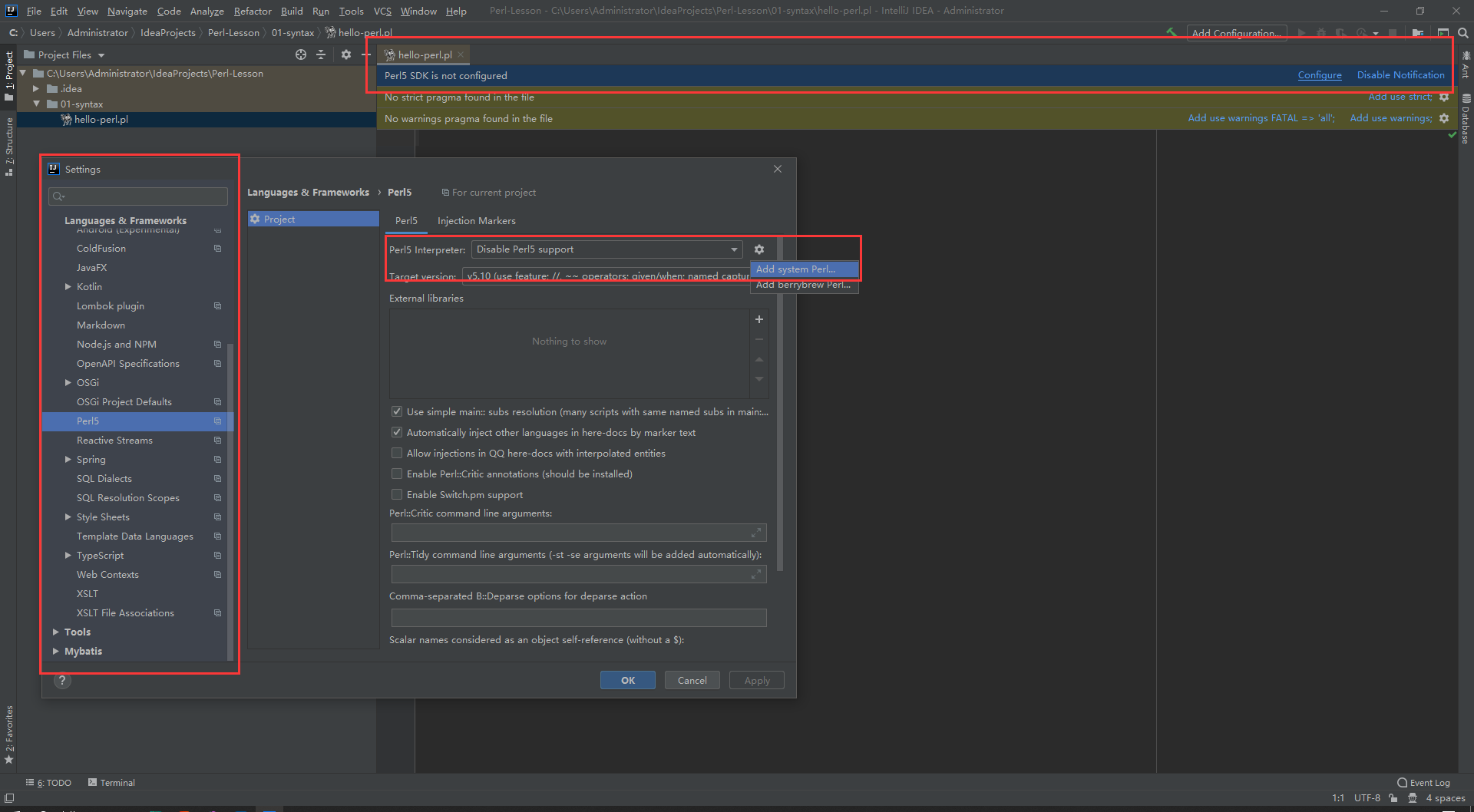Open the Perl5 Interpreter dropdown
Image resolution: width=1474 pixels, height=812 pixels.
click(606, 249)
